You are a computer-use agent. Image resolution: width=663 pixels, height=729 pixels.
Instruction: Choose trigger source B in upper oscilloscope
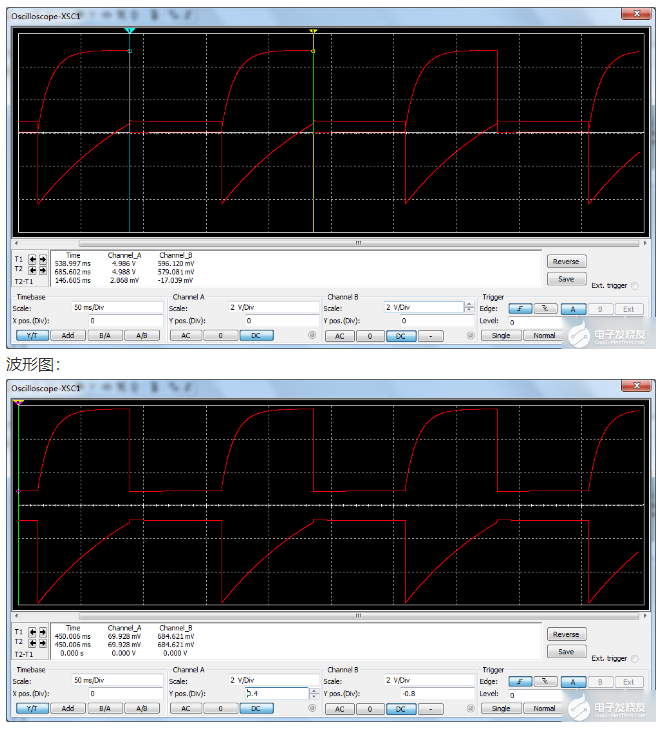click(602, 308)
